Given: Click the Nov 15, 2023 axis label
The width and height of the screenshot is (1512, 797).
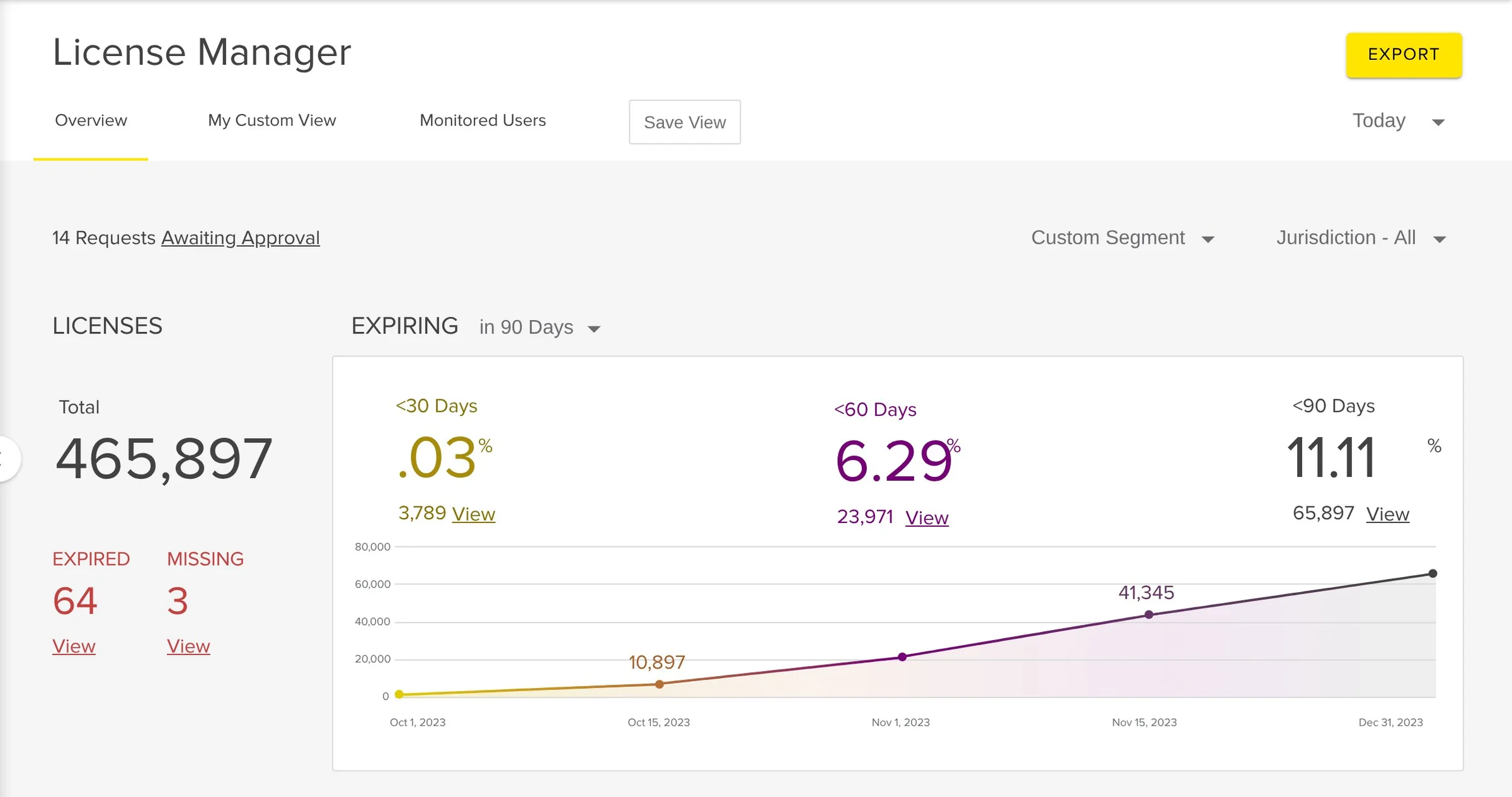Looking at the screenshot, I should tap(1144, 722).
